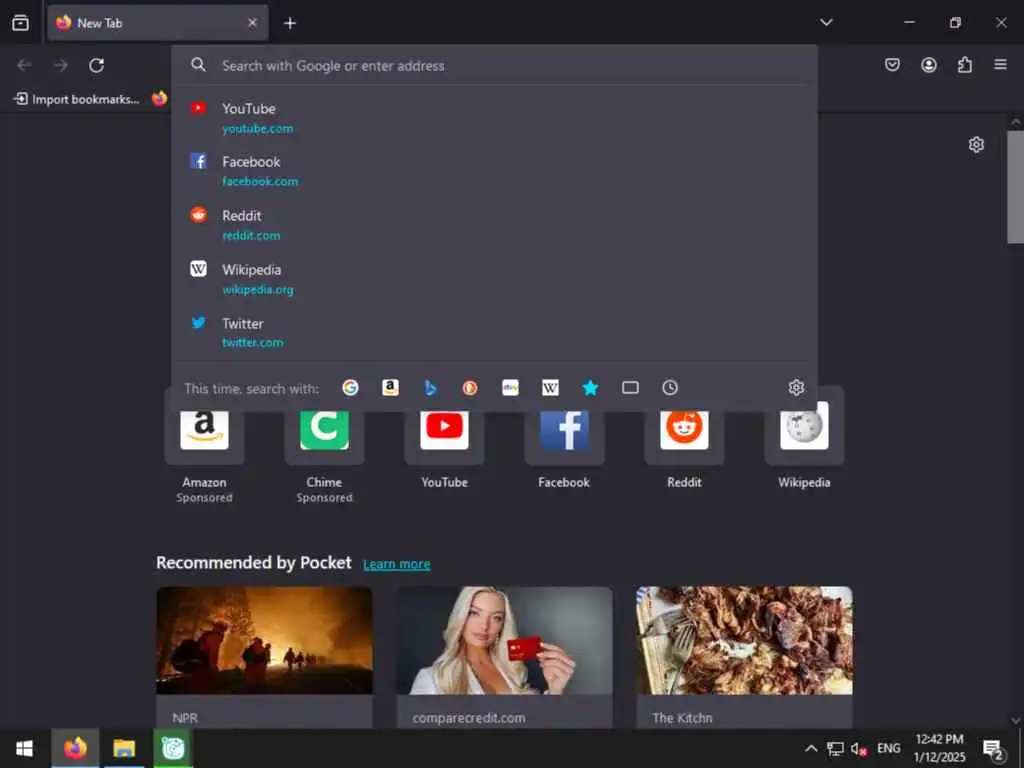Search this time with Wikipedia icon
The height and width of the screenshot is (768, 1024).
(550, 388)
